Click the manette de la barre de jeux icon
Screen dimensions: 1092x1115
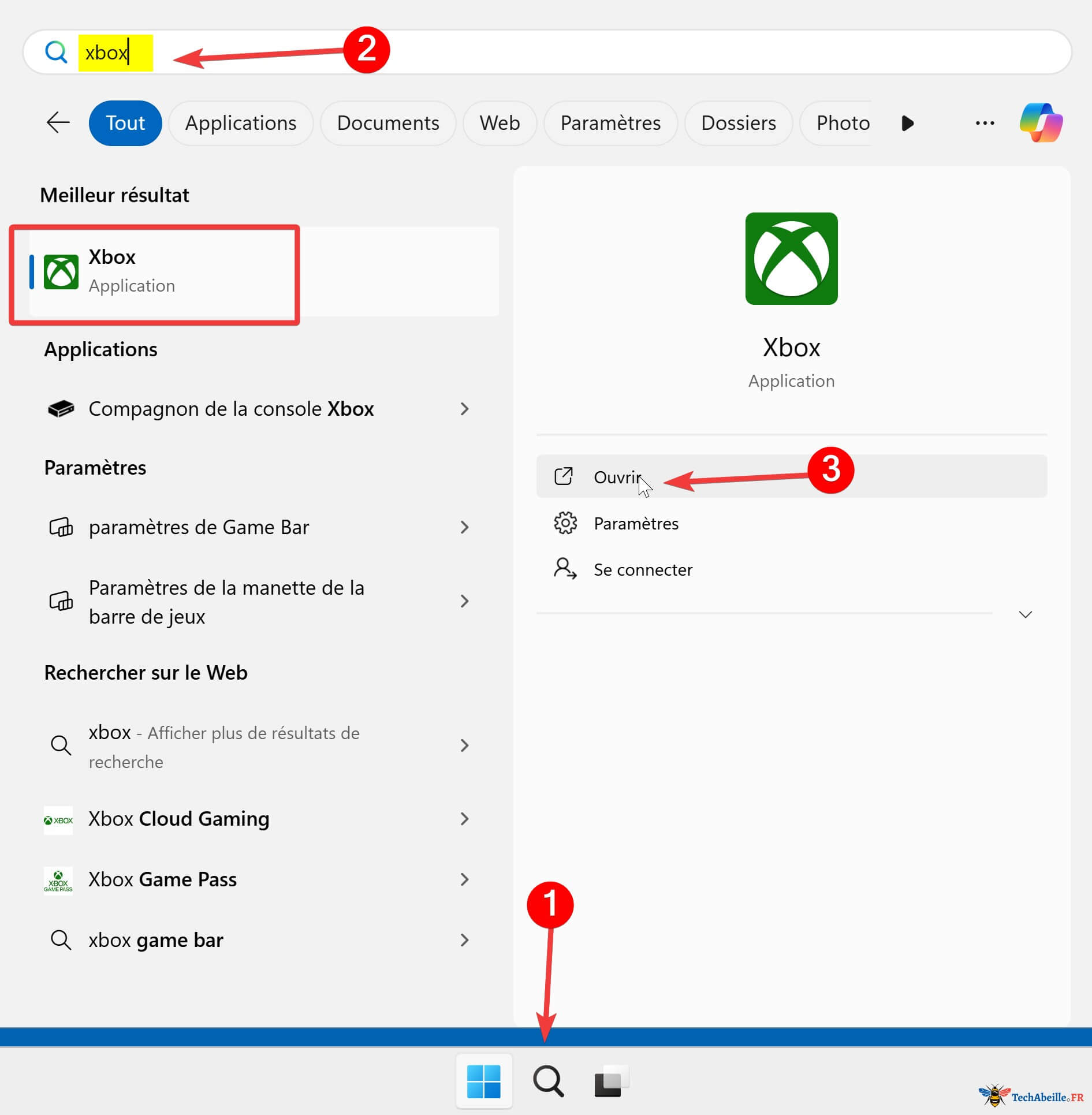click(x=61, y=601)
